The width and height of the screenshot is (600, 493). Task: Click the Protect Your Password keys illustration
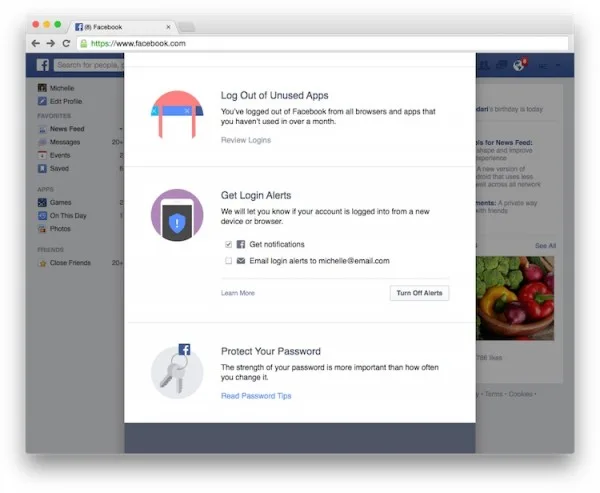(x=177, y=371)
